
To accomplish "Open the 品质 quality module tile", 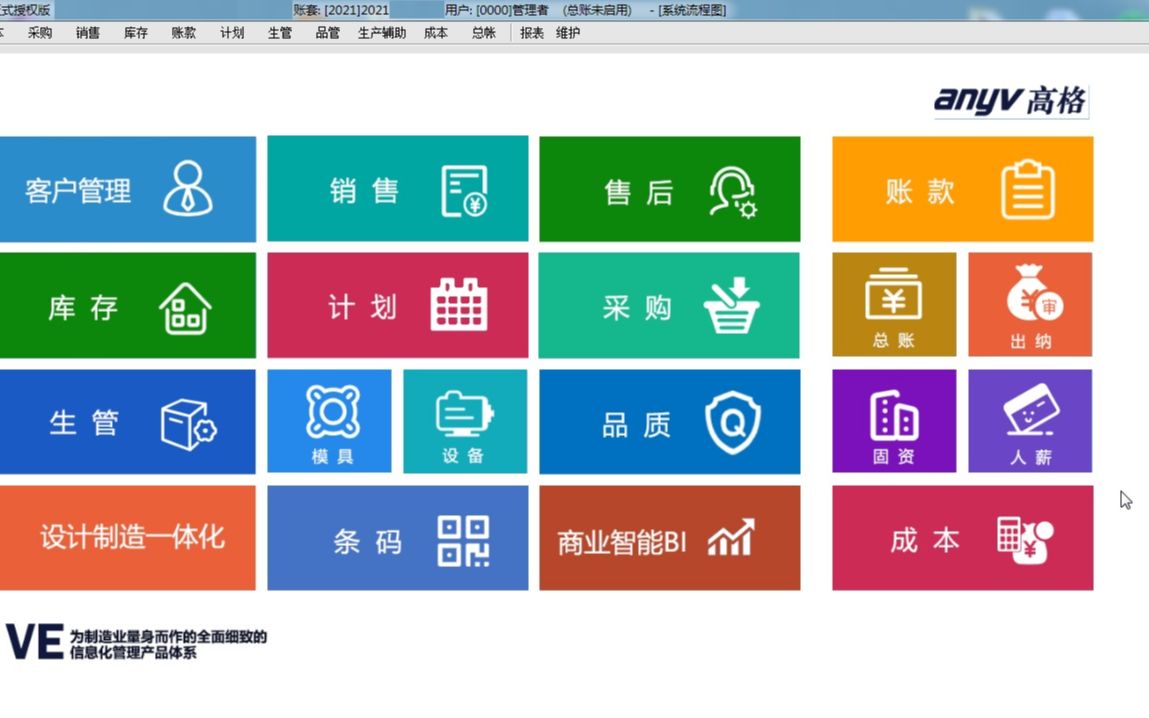I will pos(669,421).
